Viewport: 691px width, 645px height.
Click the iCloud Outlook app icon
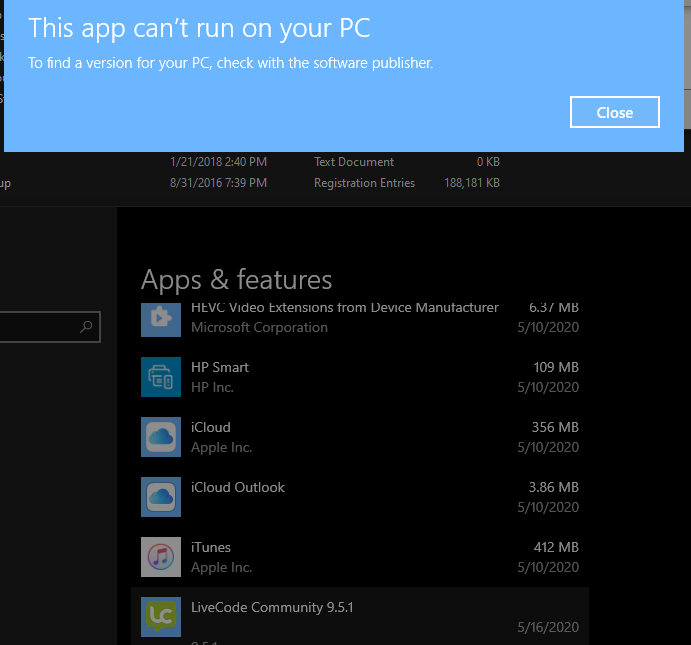(160, 497)
